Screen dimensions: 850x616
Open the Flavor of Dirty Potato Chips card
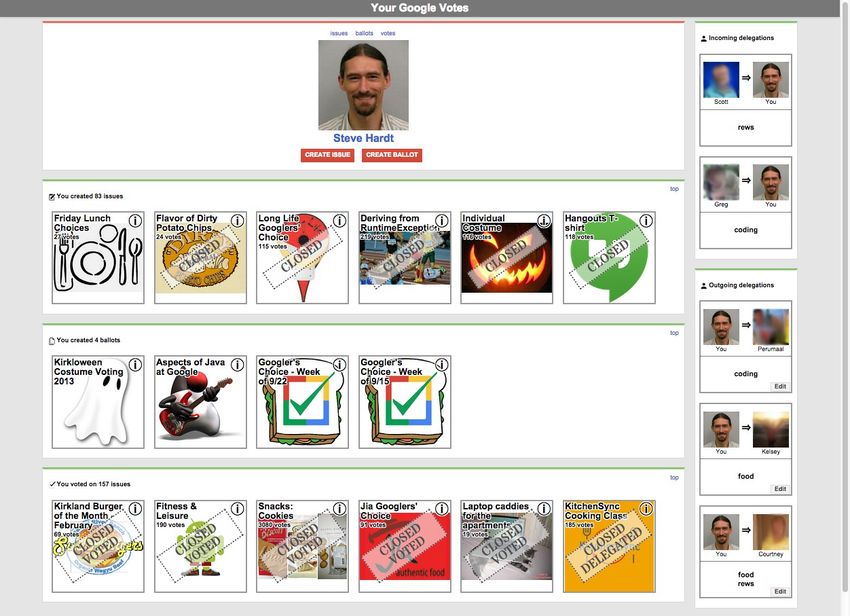pos(201,258)
